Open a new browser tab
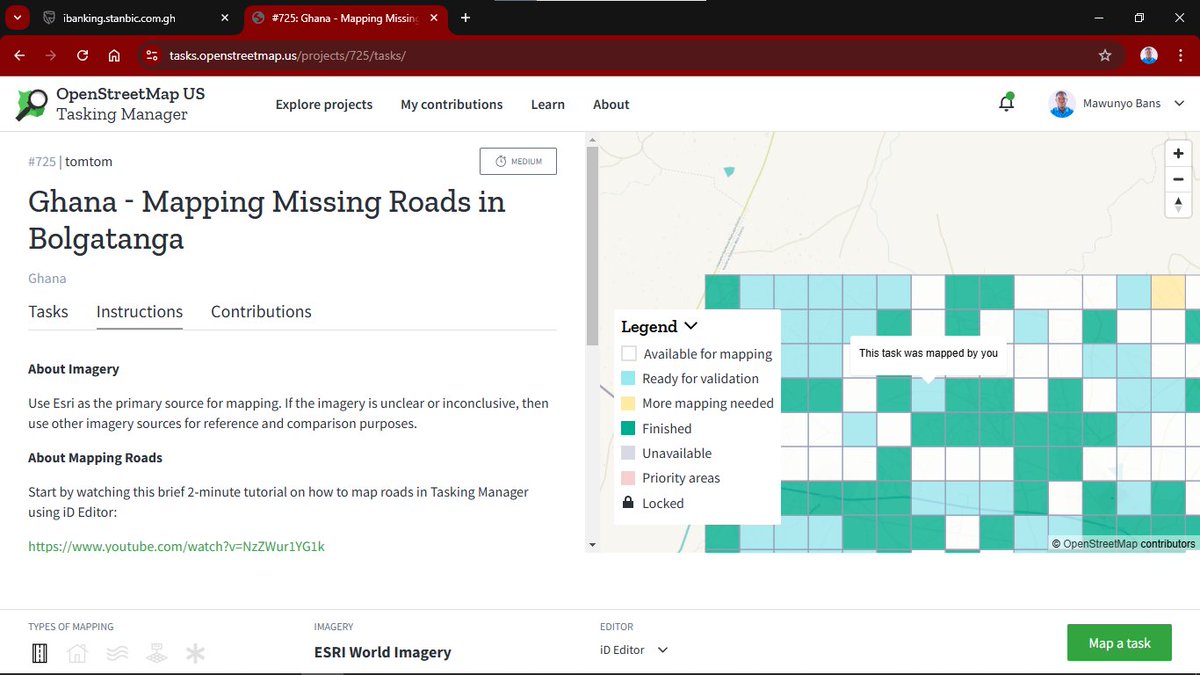Screen dimensions: 1200x675 point(466,18)
